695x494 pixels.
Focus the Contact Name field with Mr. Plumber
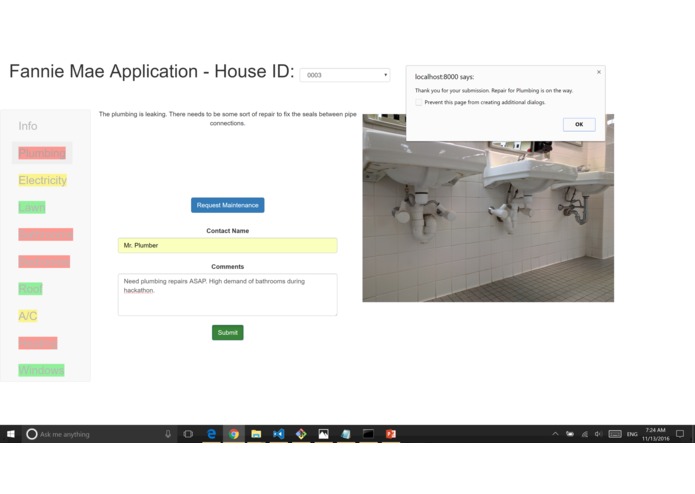[227, 245]
